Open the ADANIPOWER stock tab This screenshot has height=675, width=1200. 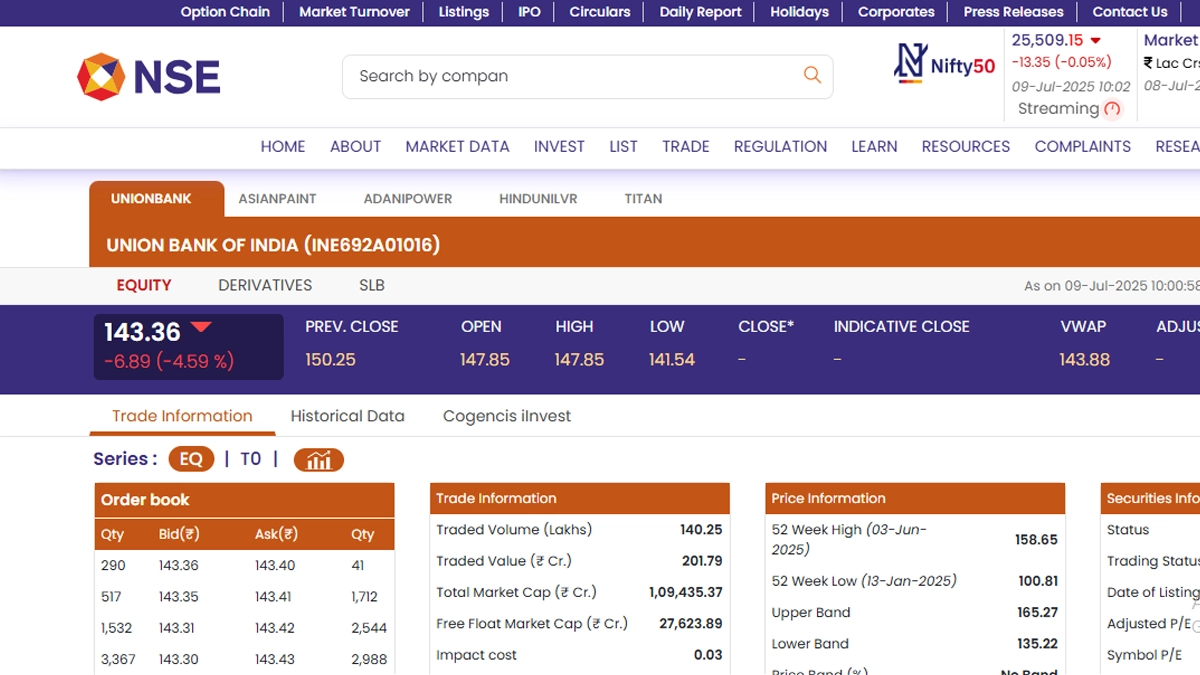tap(407, 199)
